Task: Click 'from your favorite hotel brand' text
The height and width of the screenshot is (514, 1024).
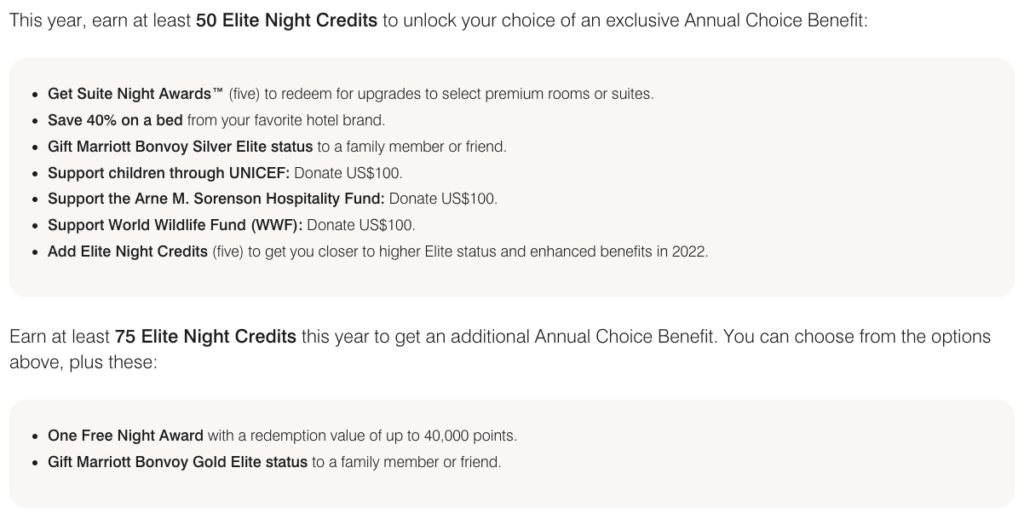Action: click(286, 120)
